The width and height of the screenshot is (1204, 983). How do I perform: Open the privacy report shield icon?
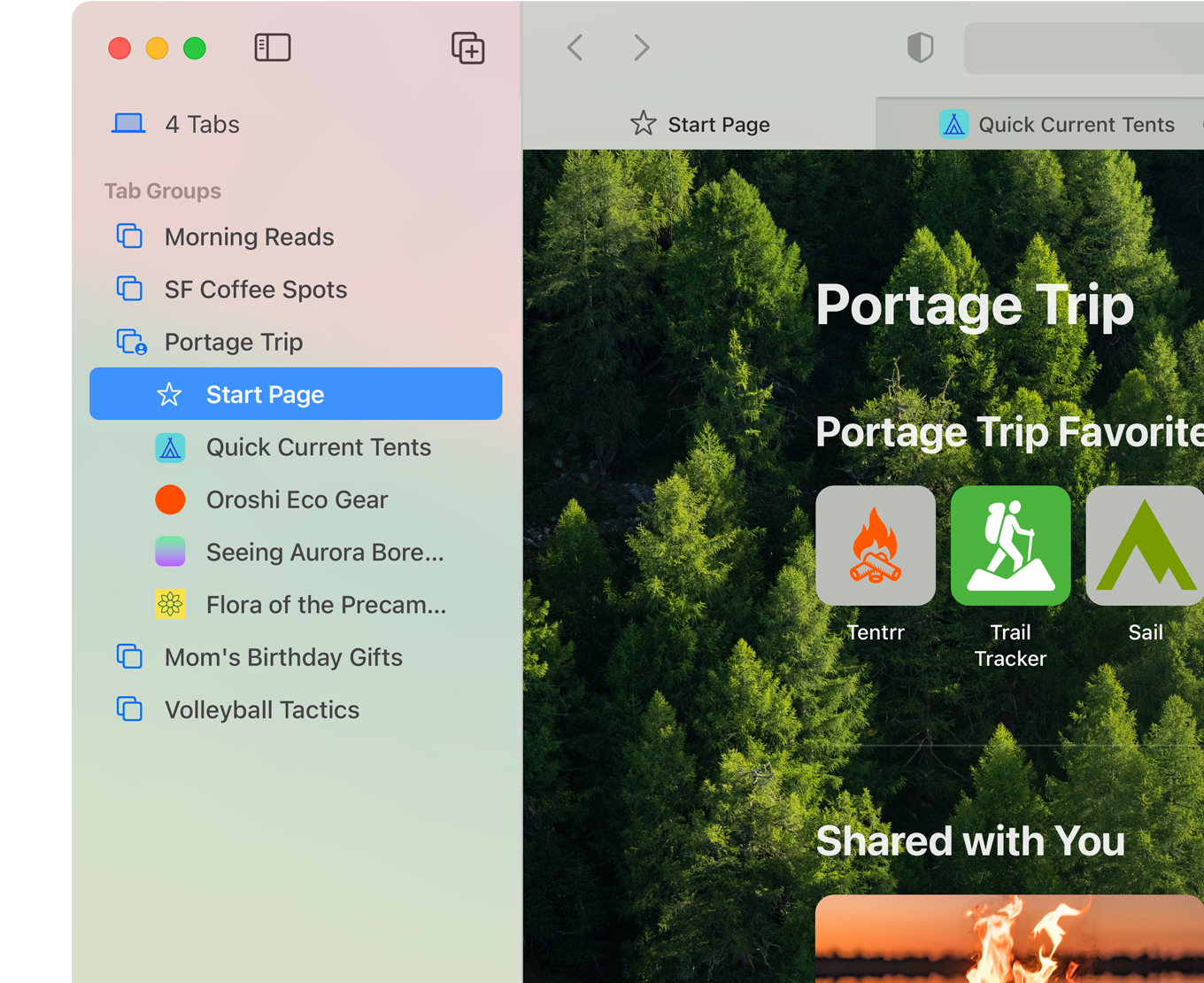921,48
